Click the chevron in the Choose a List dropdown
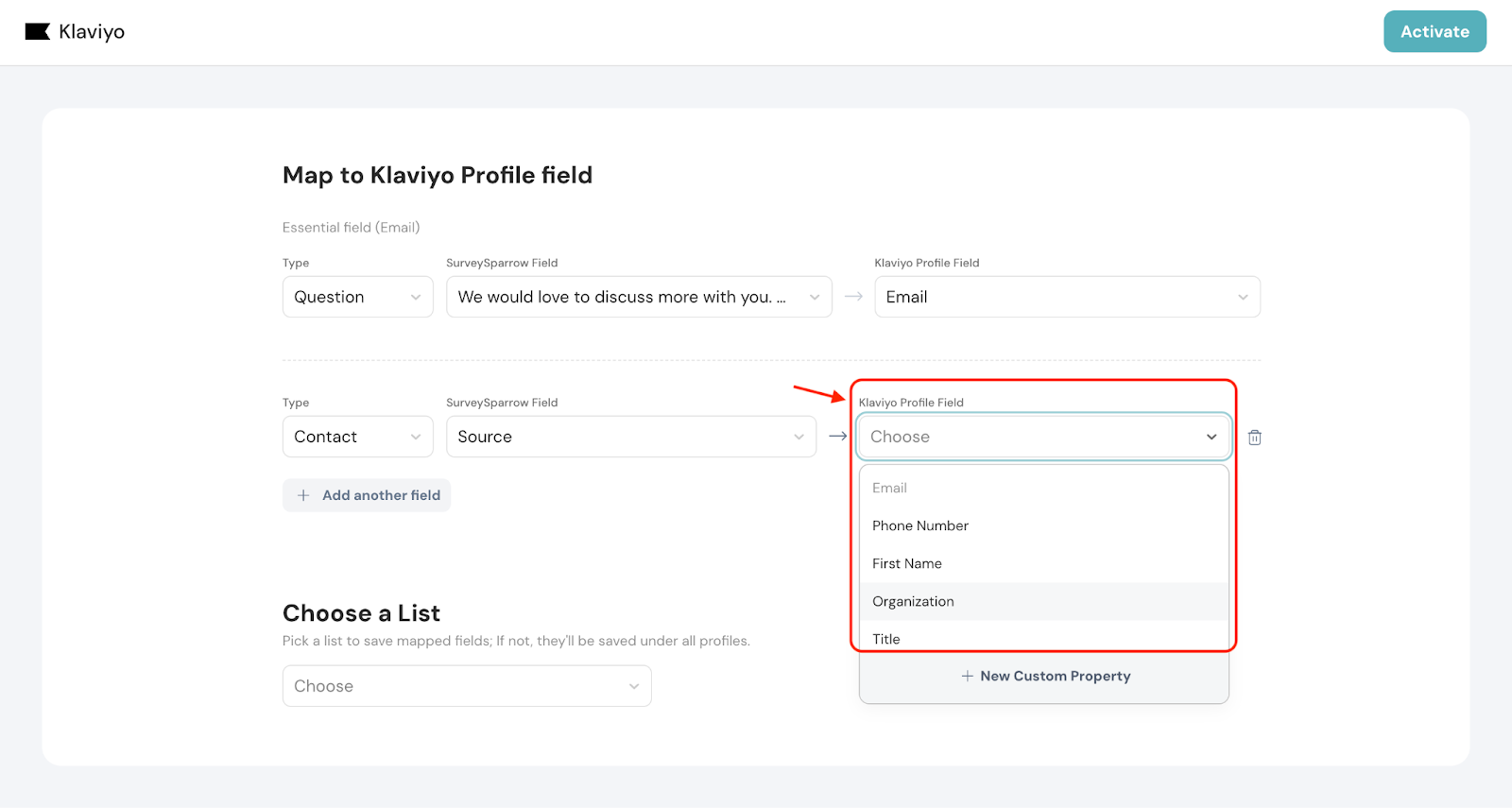The image size is (1512, 808). tap(633, 687)
